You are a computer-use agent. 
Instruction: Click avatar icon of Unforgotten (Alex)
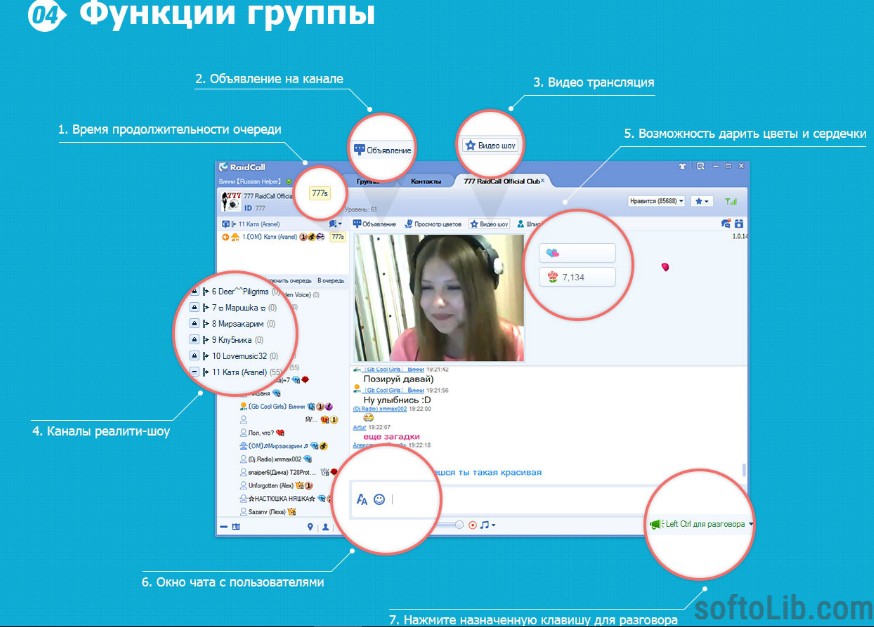click(243, 485)
